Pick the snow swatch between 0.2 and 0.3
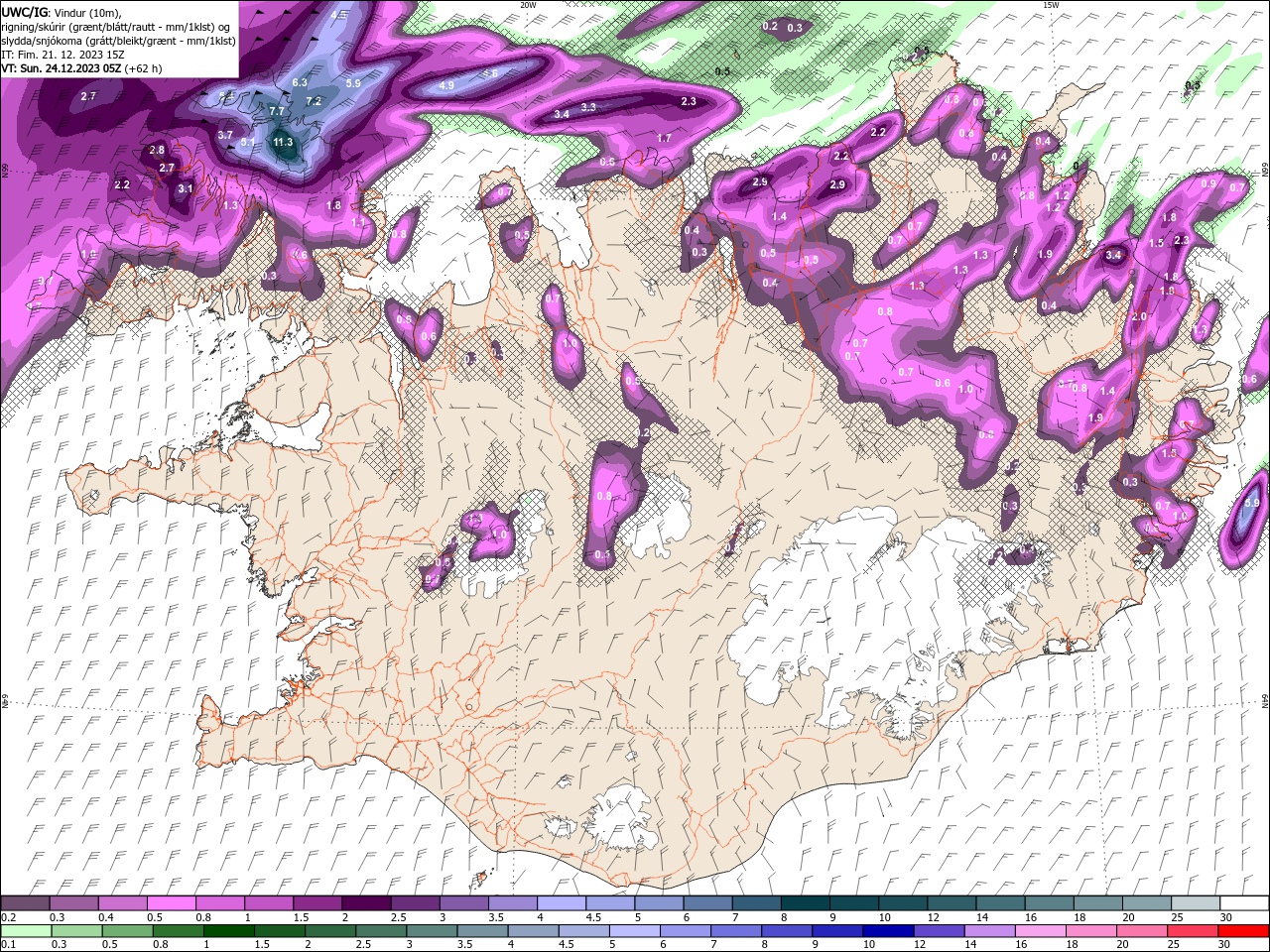This screenshot has width=1270, height=952. [26, 903]
